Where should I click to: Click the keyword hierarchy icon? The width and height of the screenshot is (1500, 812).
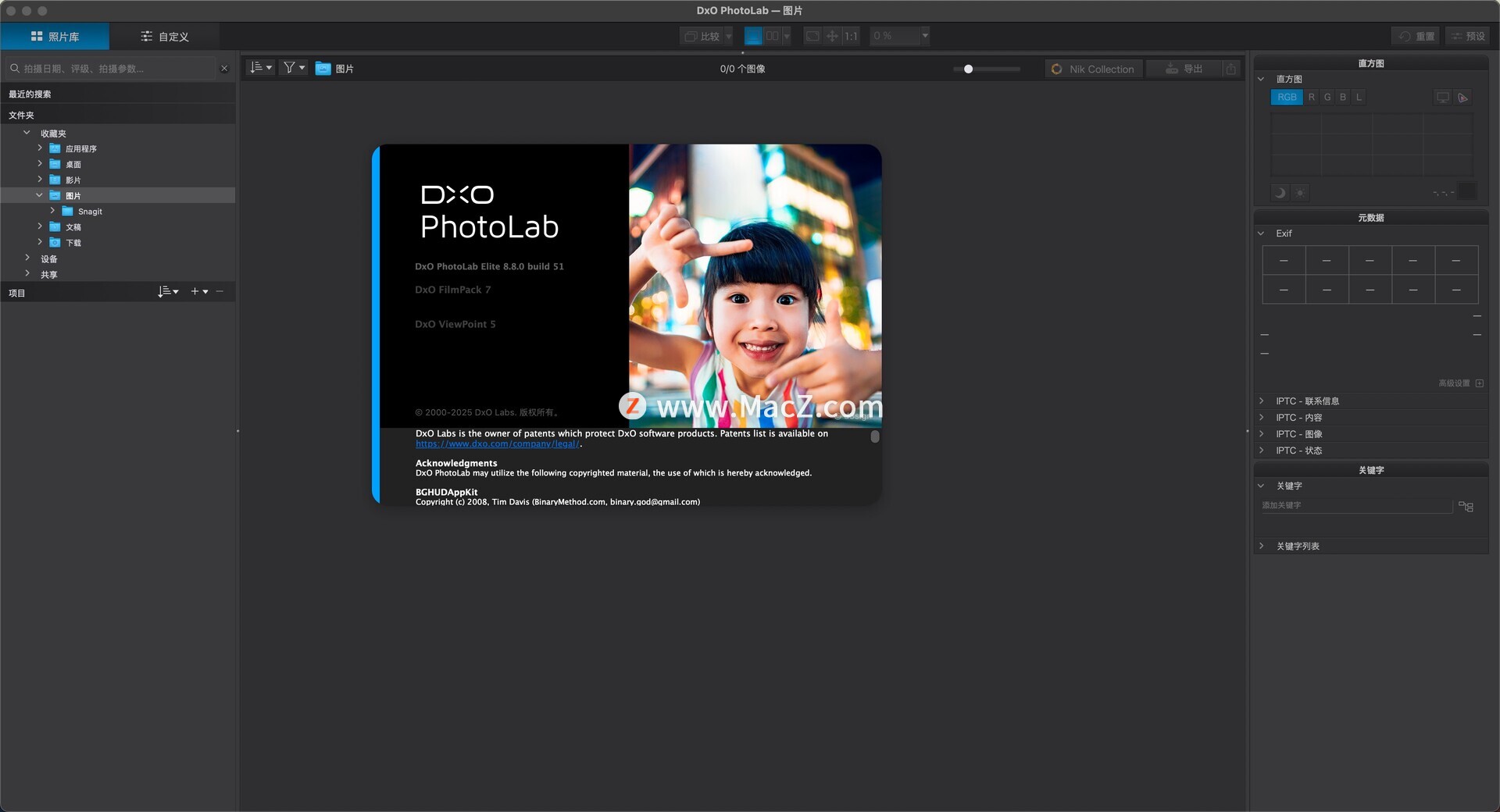pyautogui.click(x=1466, y=507)
